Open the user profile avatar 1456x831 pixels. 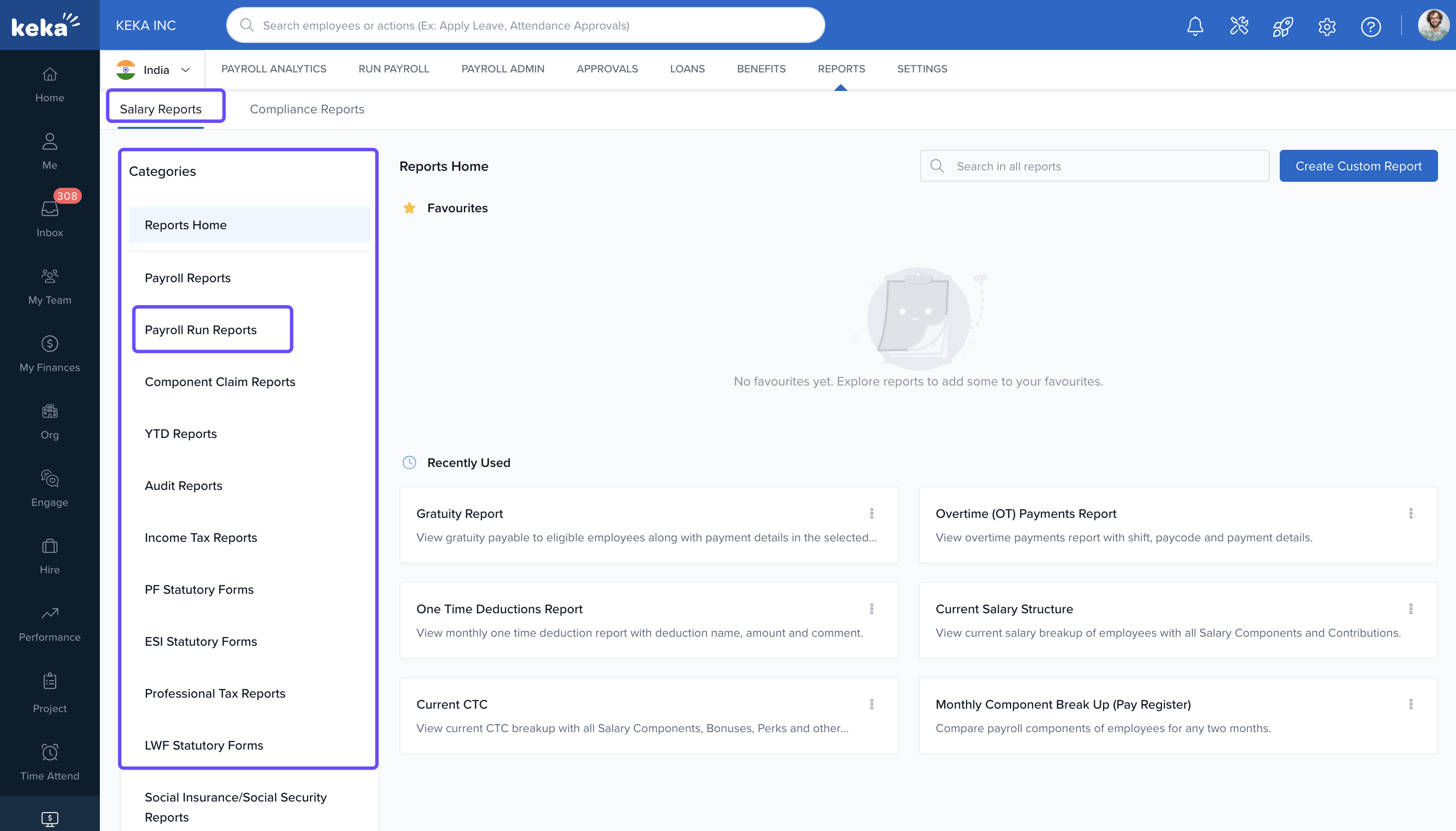(x=1433, y=25)
